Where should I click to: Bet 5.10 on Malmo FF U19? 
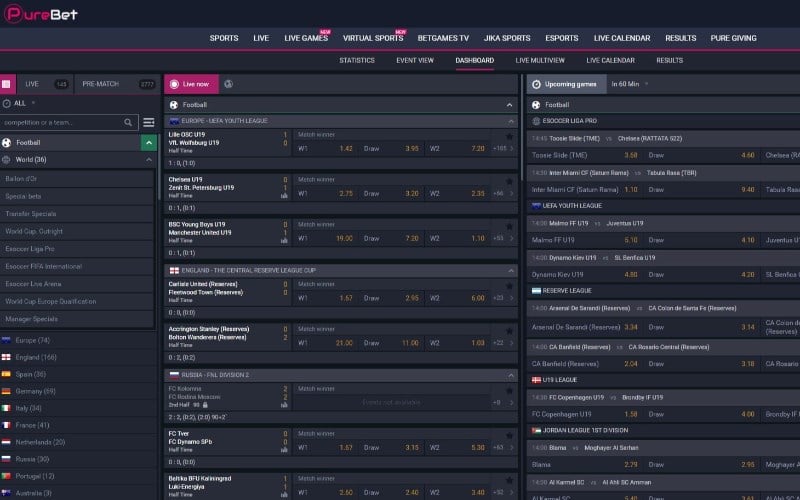coord(585,240)
